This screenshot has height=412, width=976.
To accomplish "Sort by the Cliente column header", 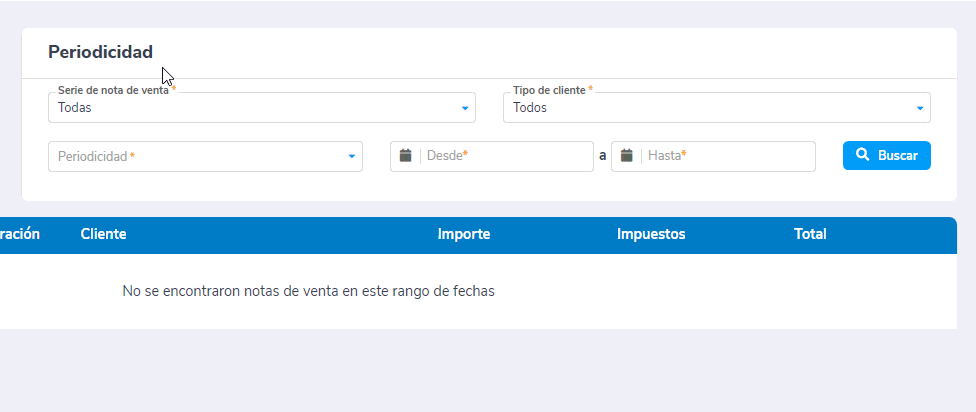I will pos(103,234).
